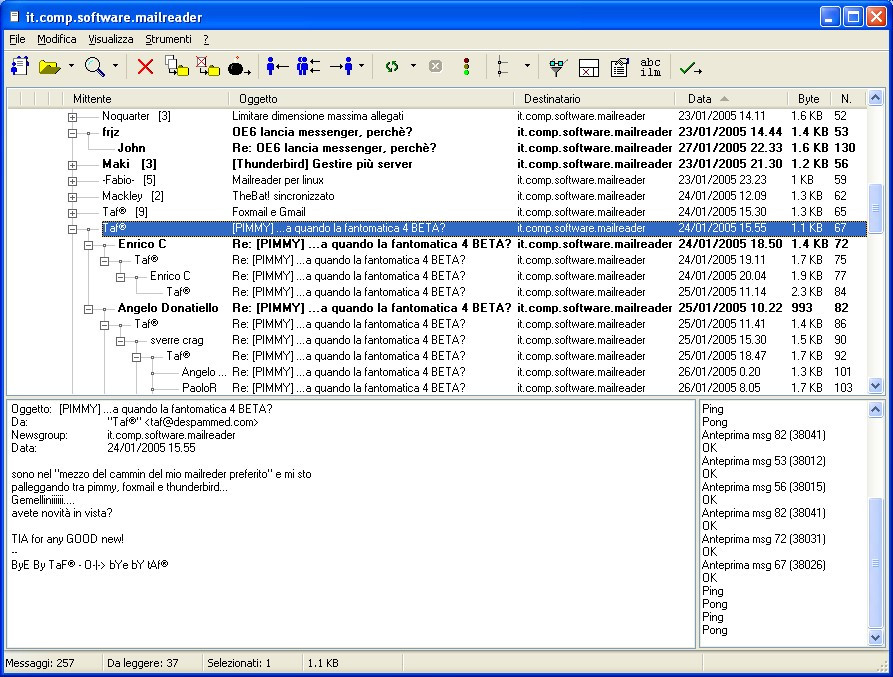Image resolution: width=893 pixels, height=677 pixels.
Task: Sort by Oggetto column header
Action: (x=371, y=99)
